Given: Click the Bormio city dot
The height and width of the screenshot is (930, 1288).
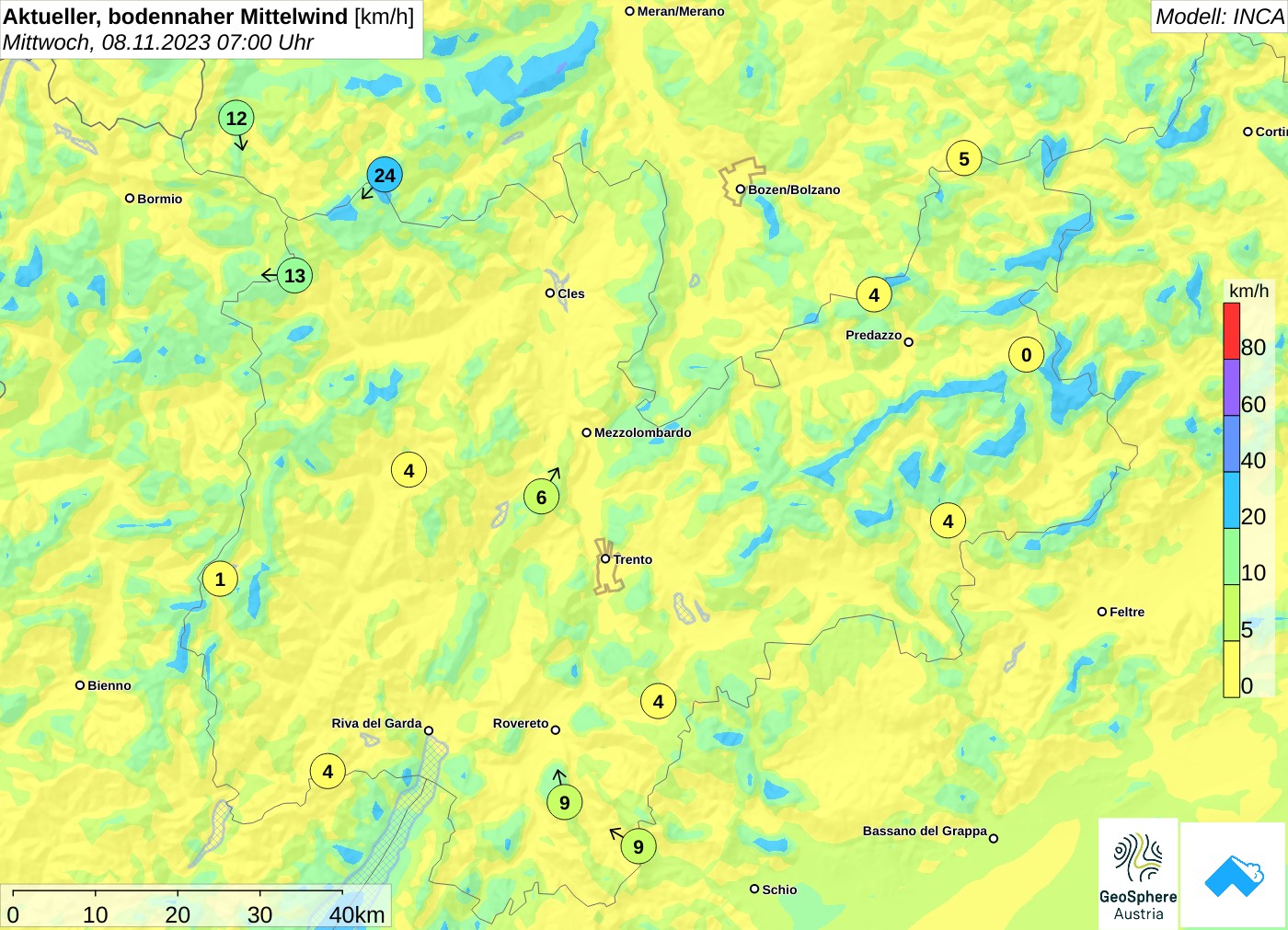Looking at the screenshot, I should (130, 198).
